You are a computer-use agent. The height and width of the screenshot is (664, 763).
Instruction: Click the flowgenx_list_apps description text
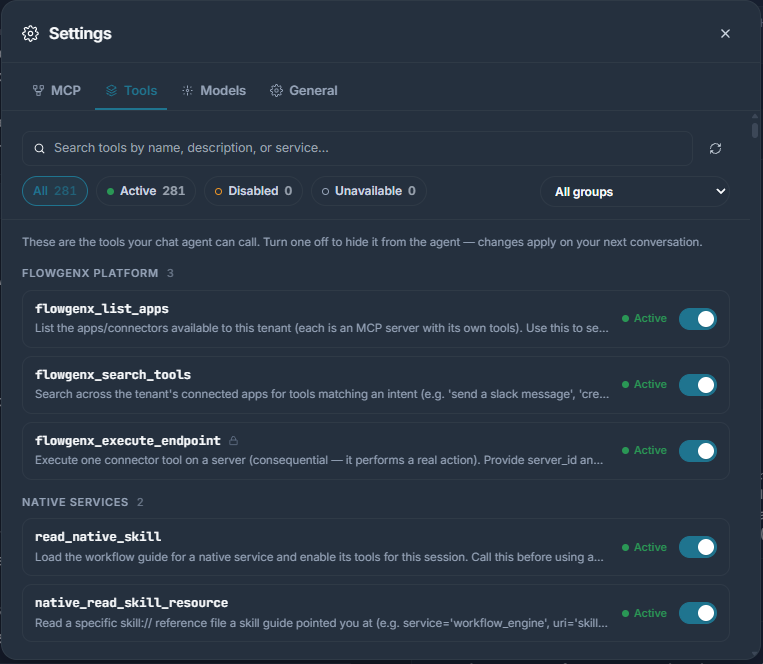pyautogui.click(x=322, y=328)
